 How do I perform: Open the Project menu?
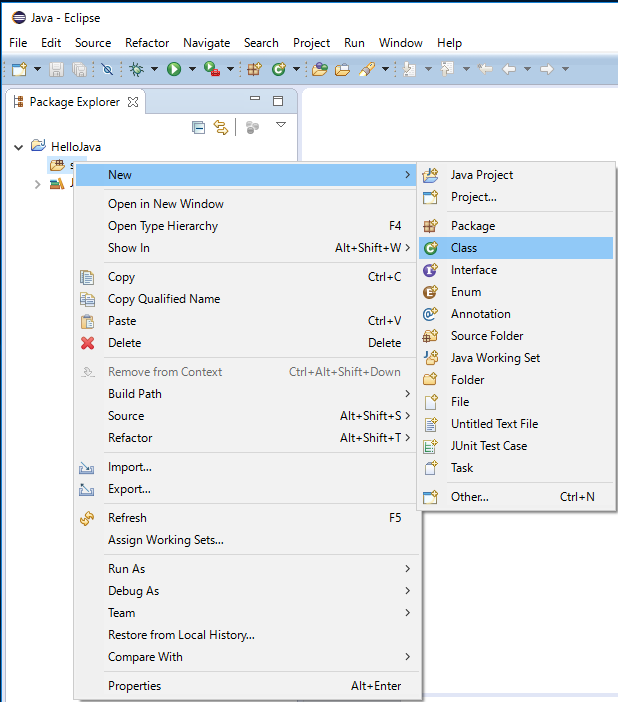tap(311, 43)
